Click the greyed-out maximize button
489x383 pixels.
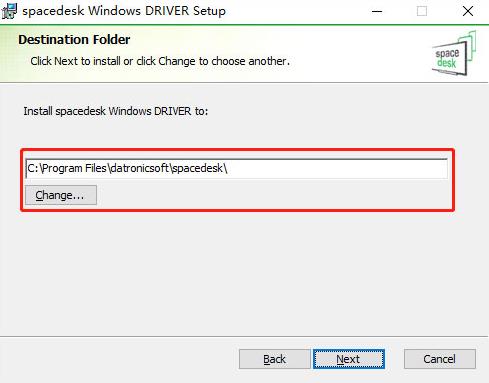pyautogui.click(x=422, y=11)
